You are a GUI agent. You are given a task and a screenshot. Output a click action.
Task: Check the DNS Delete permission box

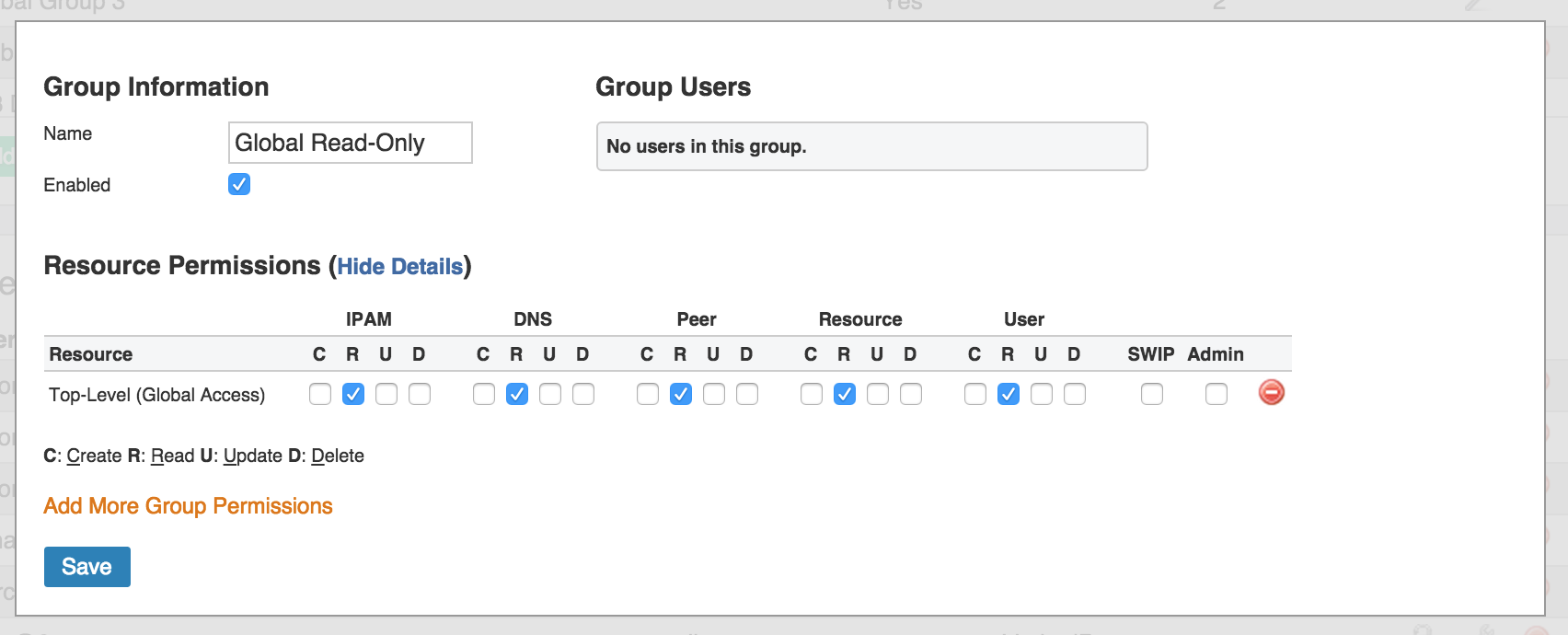tap(583, 394)
